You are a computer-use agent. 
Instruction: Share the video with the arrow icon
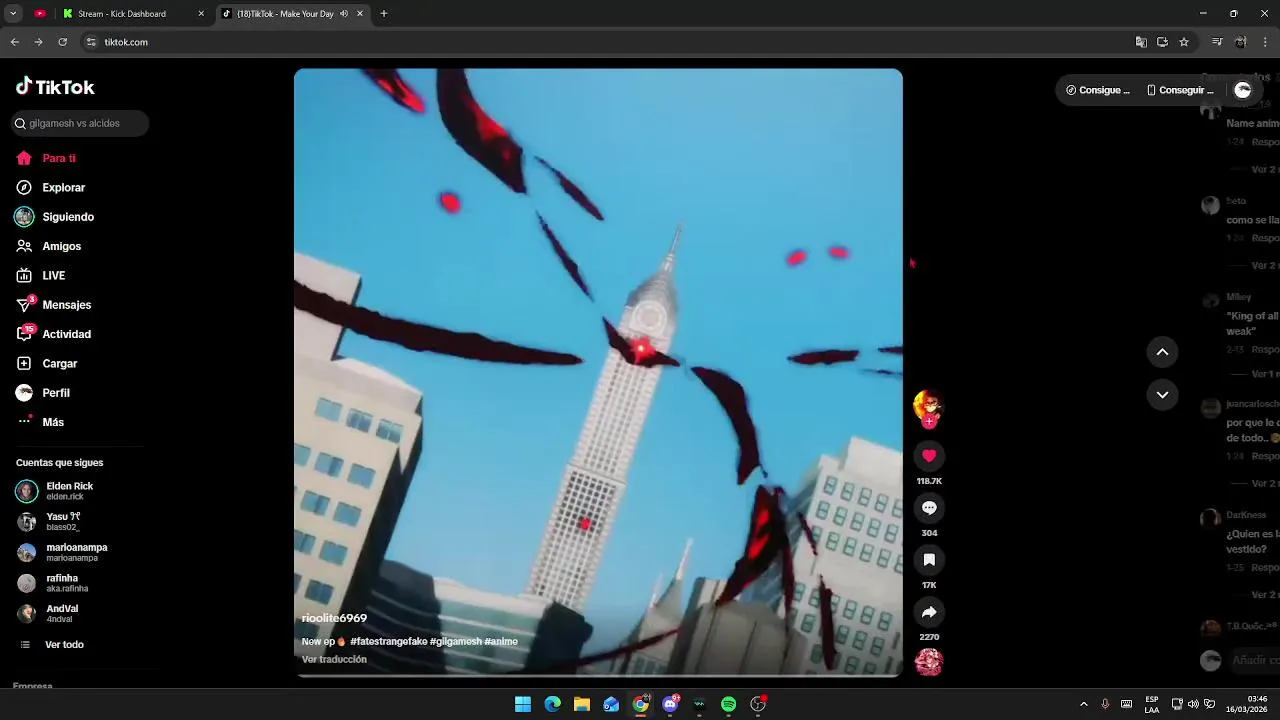[929, 612]
